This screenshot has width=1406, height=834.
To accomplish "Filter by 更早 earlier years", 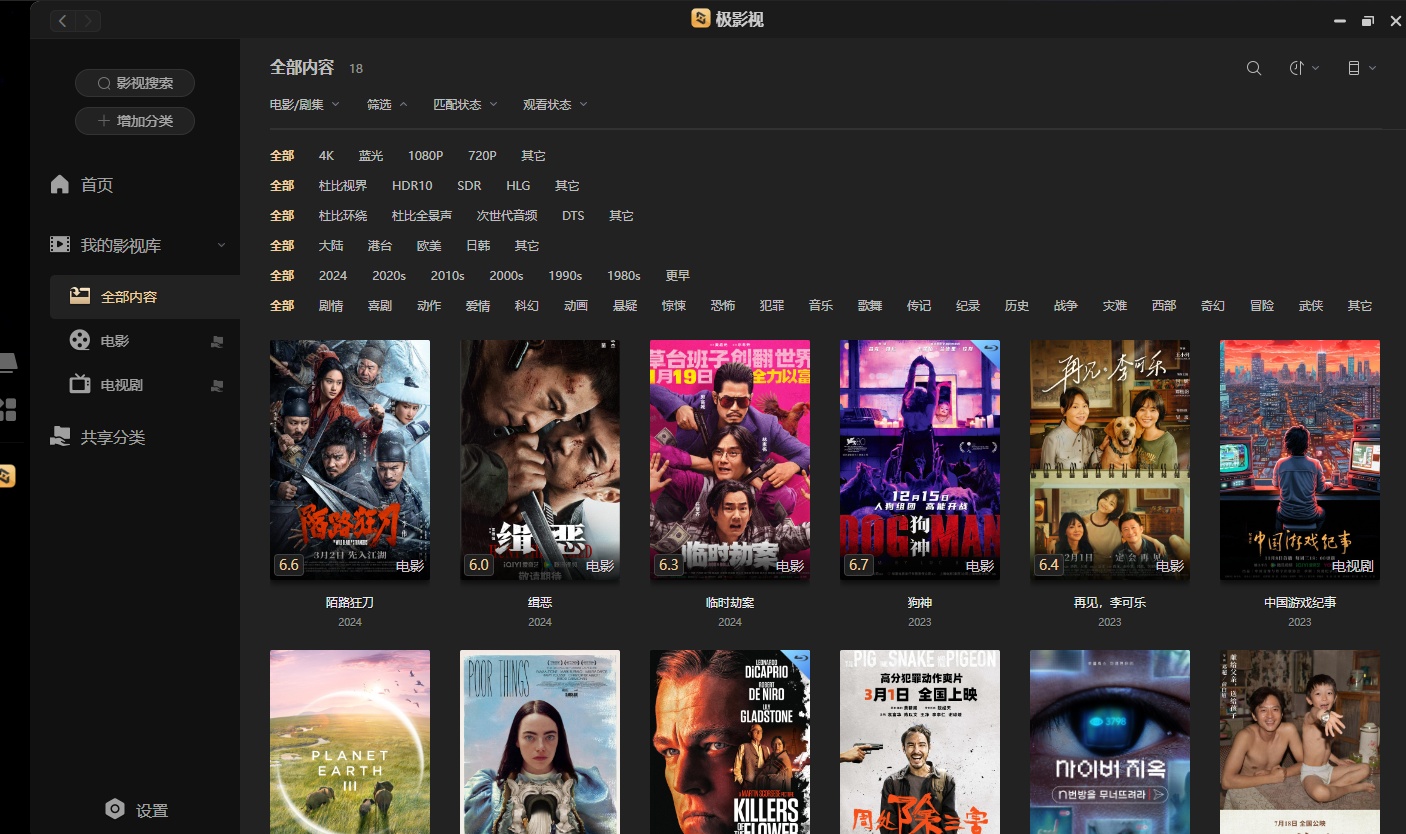I will [678, 276].
